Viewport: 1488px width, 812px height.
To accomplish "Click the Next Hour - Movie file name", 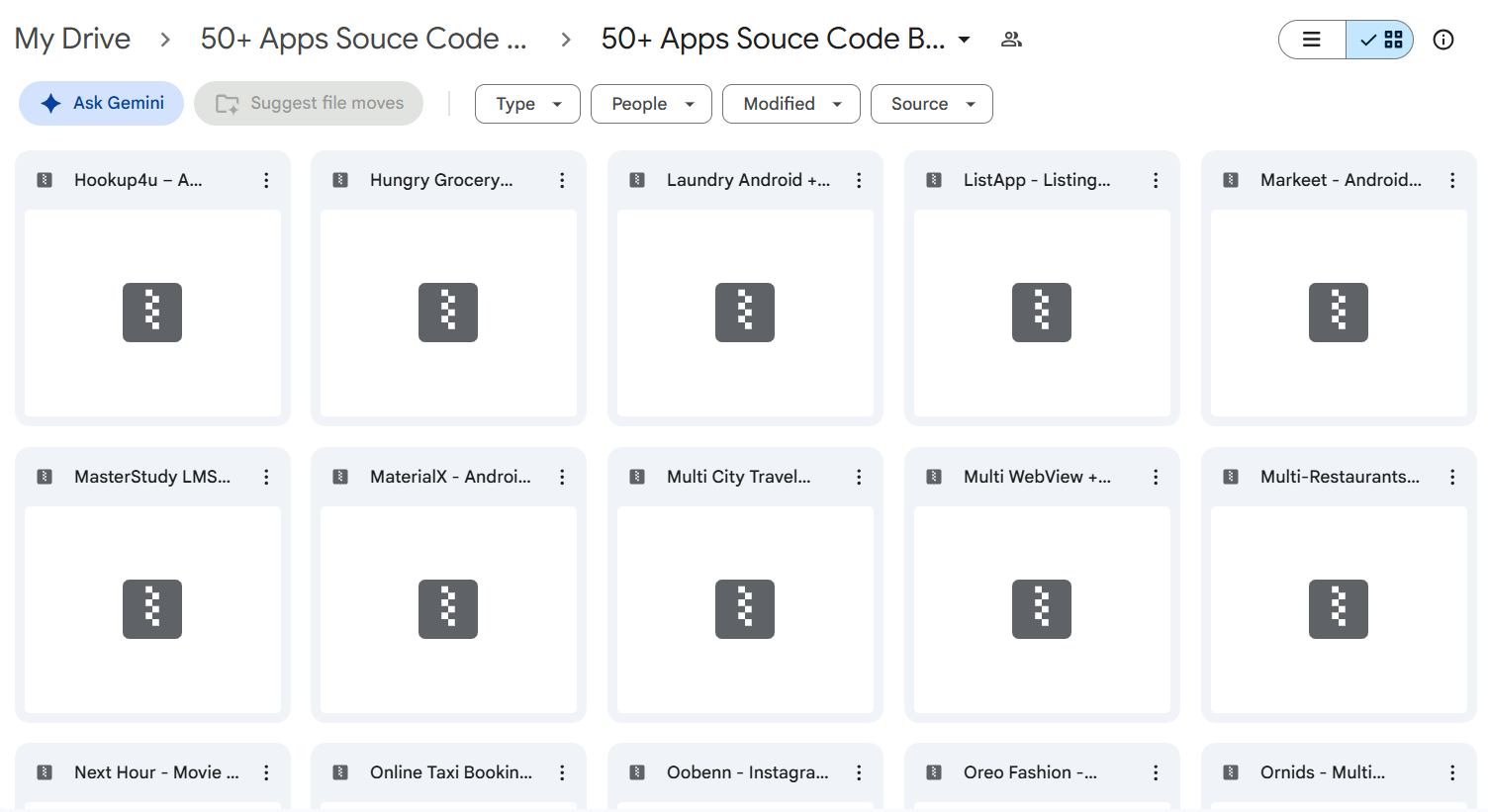I will point(156,772).
